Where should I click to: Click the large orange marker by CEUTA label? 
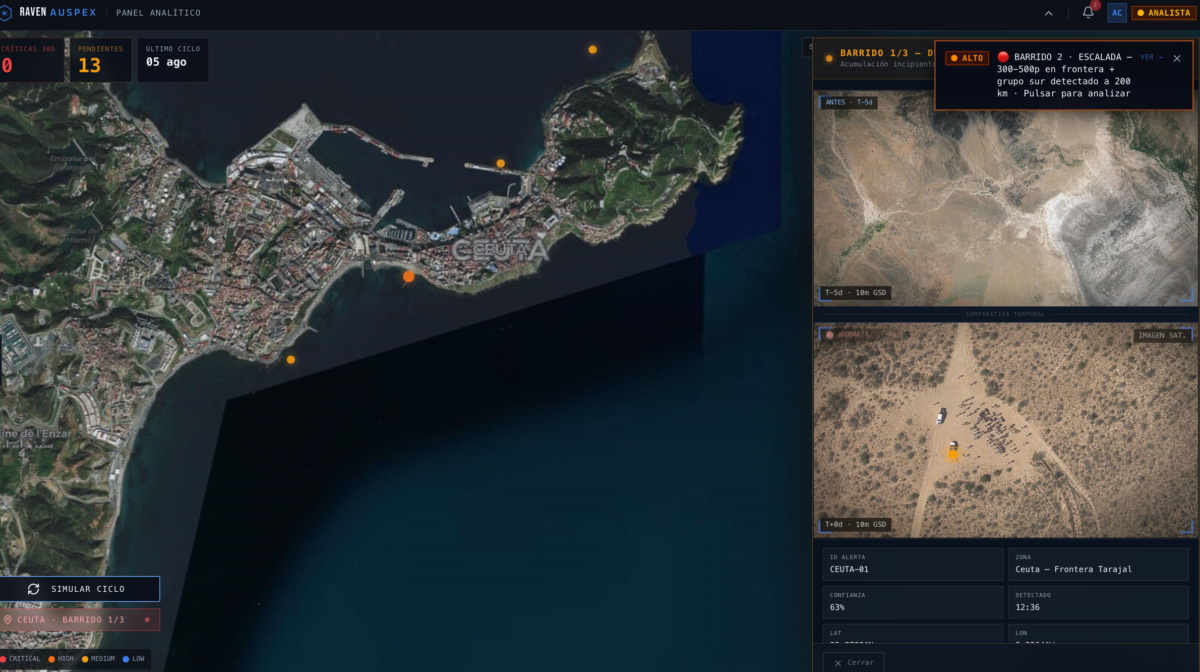[x=408, y=276]
